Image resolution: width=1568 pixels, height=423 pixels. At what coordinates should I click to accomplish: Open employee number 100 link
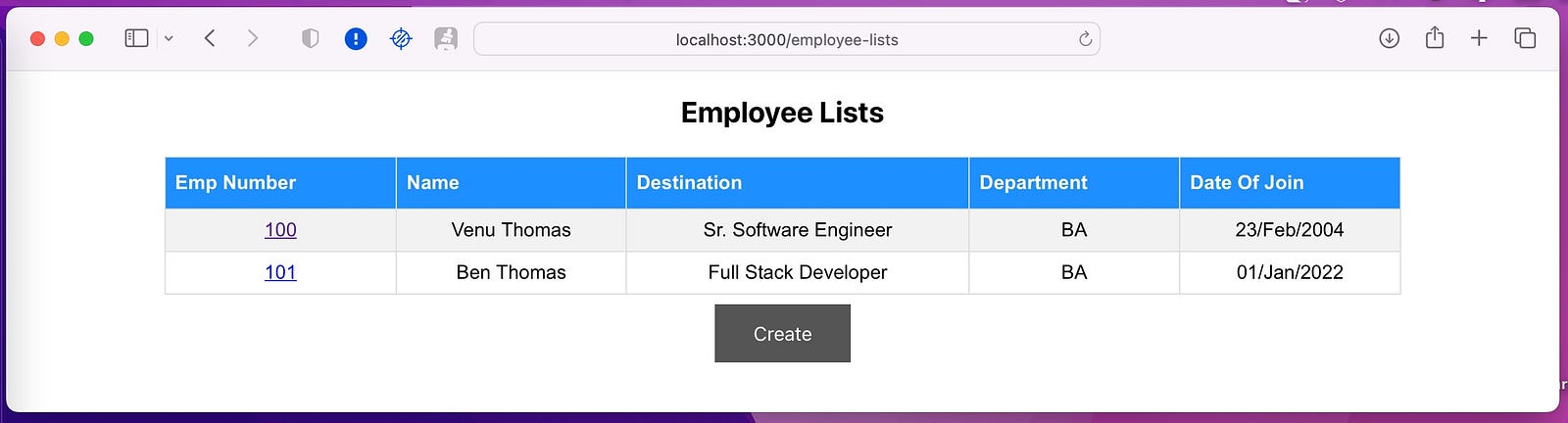tap(280, 230)
